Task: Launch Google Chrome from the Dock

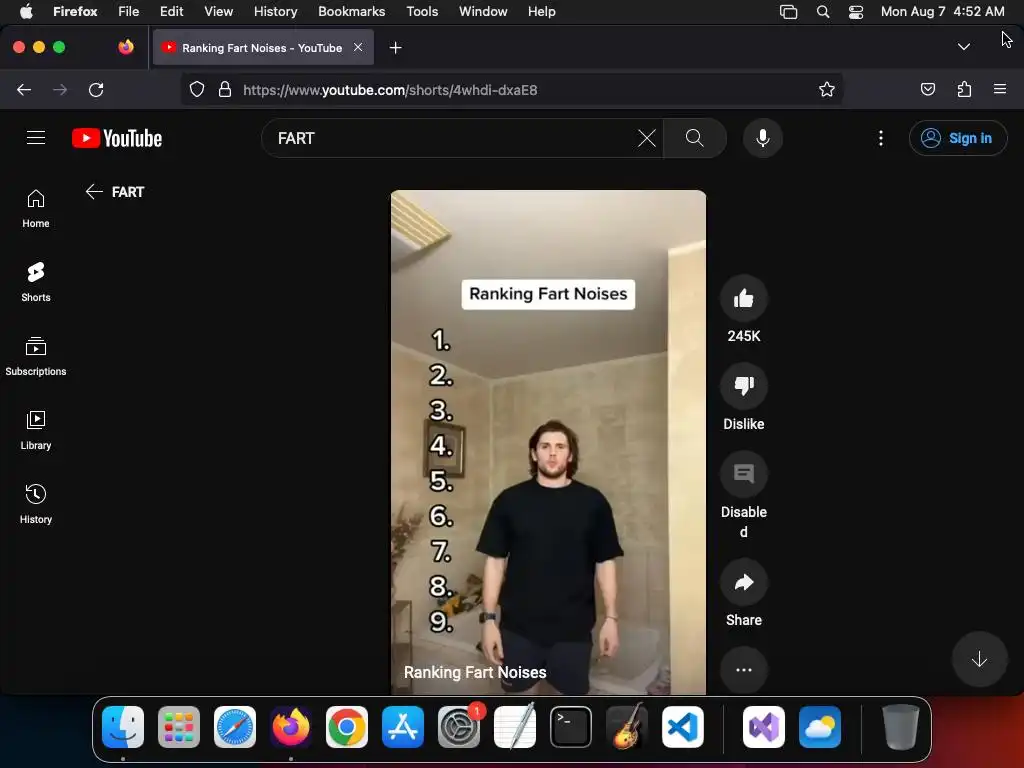Action: pos(347,727)
